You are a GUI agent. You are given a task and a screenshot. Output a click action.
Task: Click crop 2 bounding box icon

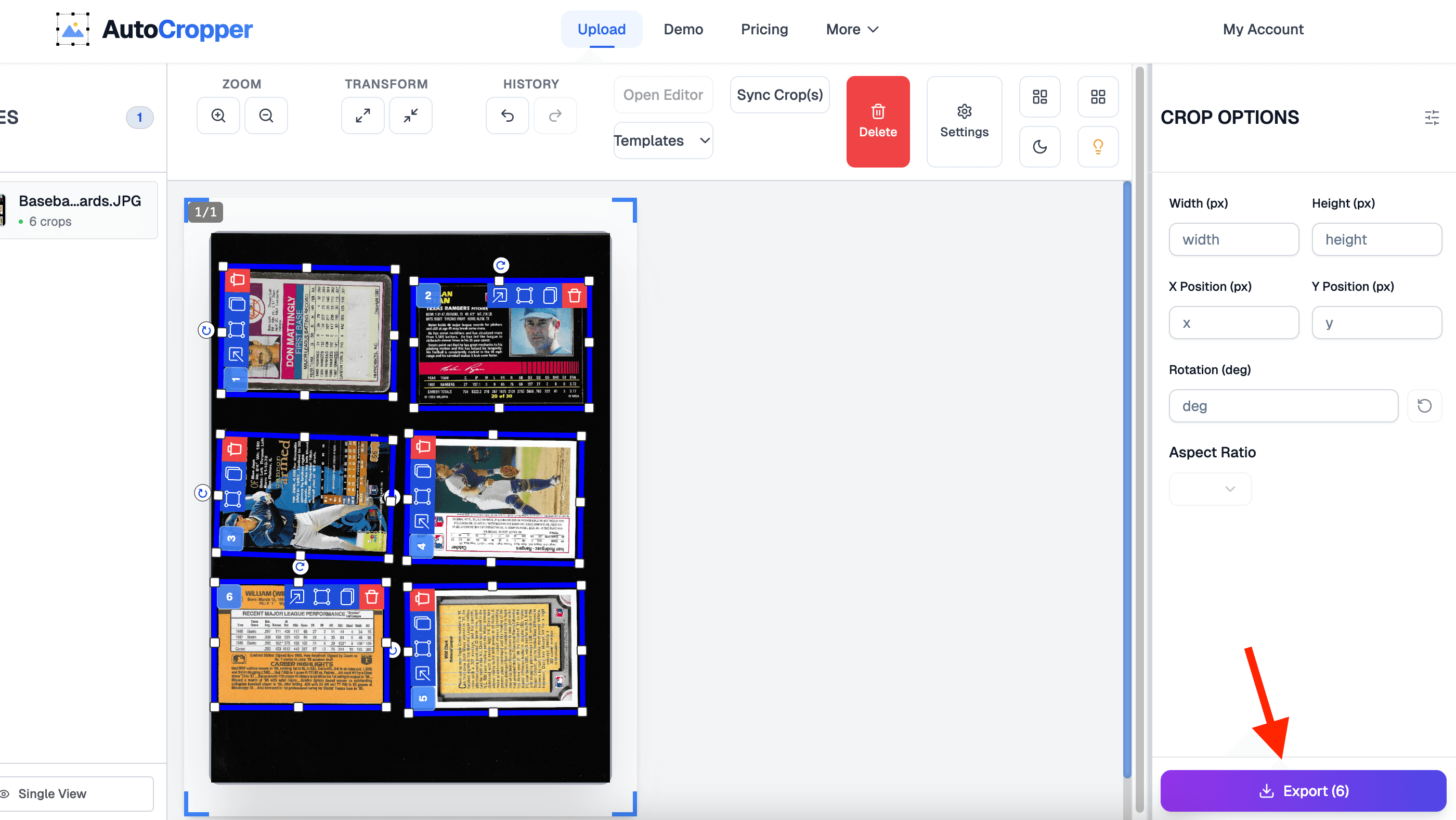525,295
